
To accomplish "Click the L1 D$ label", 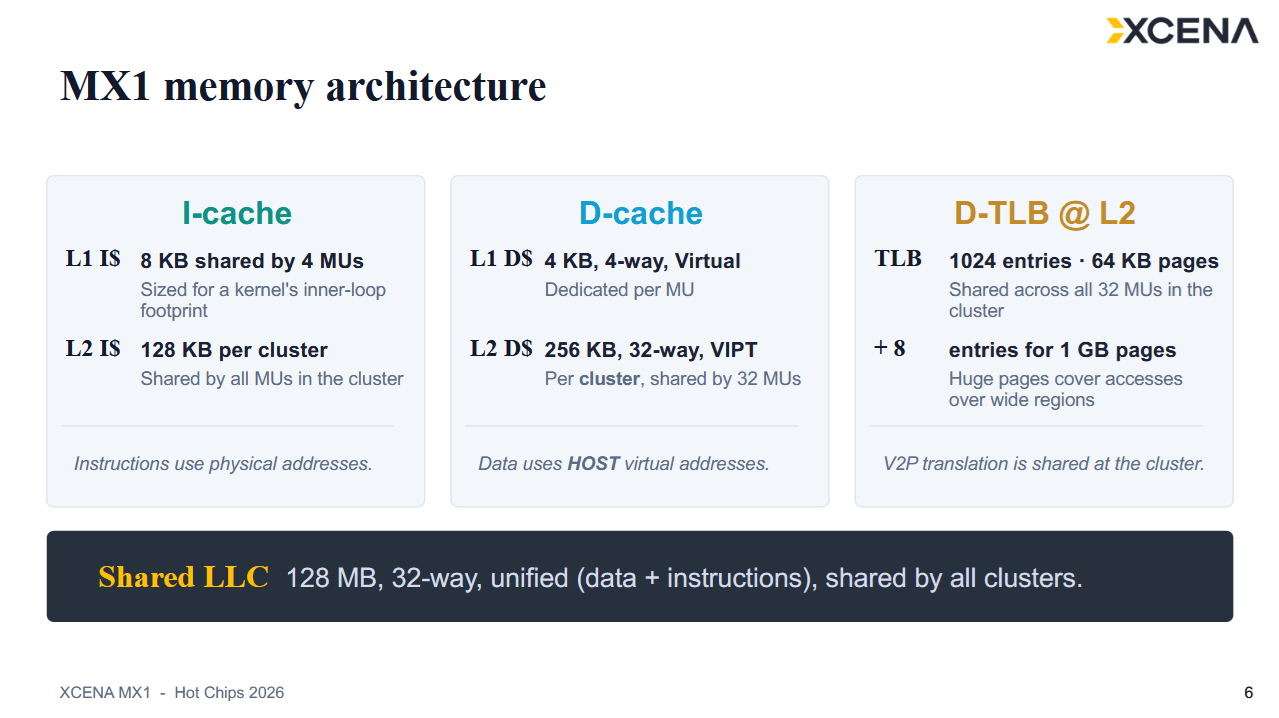I will click(x=501, y=259).
